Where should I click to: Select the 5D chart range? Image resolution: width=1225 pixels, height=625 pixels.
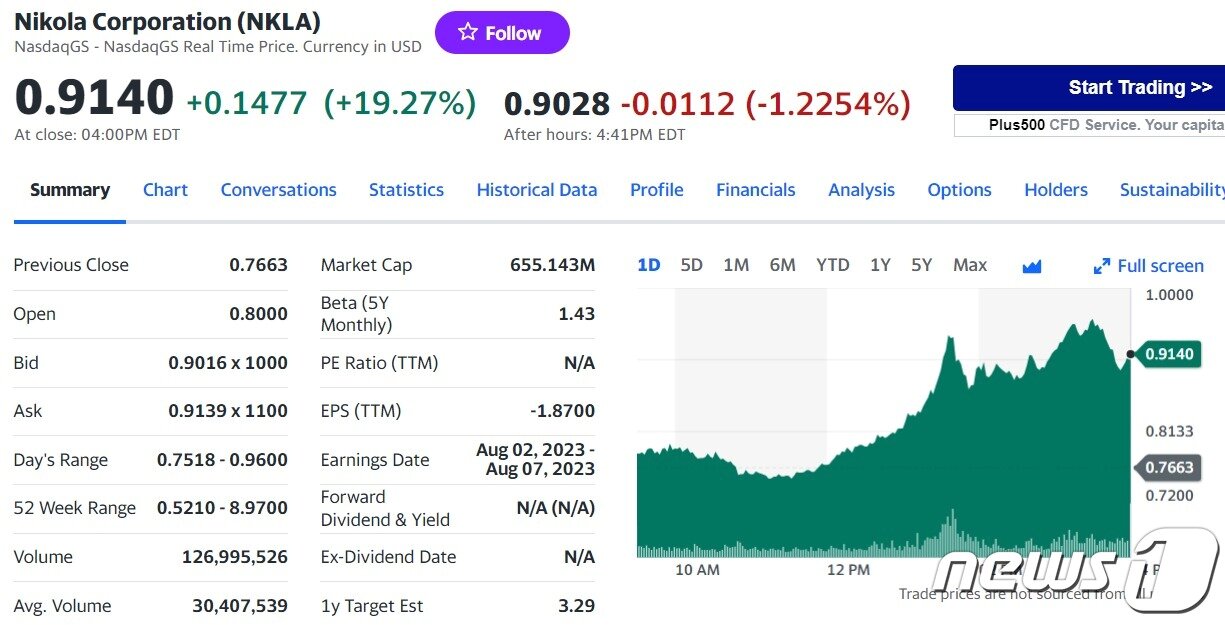pos(691,265)
